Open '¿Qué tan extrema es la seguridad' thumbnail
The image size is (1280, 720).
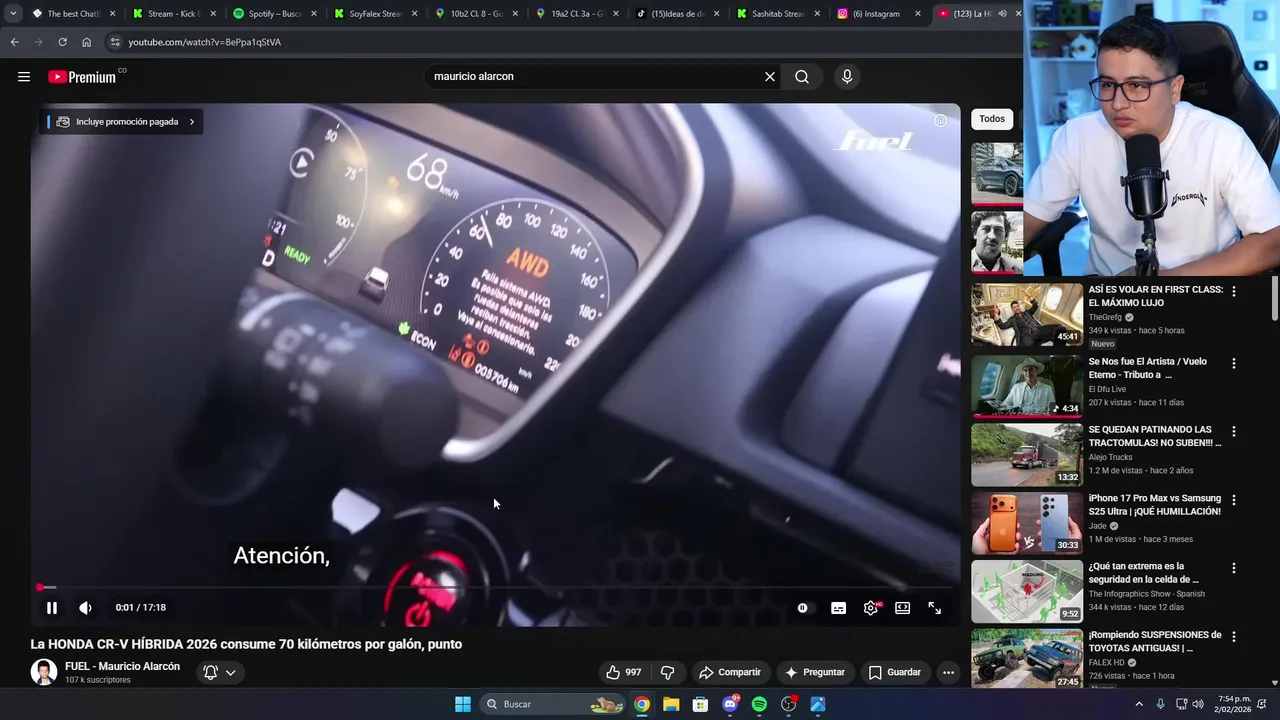[1027, 591]
